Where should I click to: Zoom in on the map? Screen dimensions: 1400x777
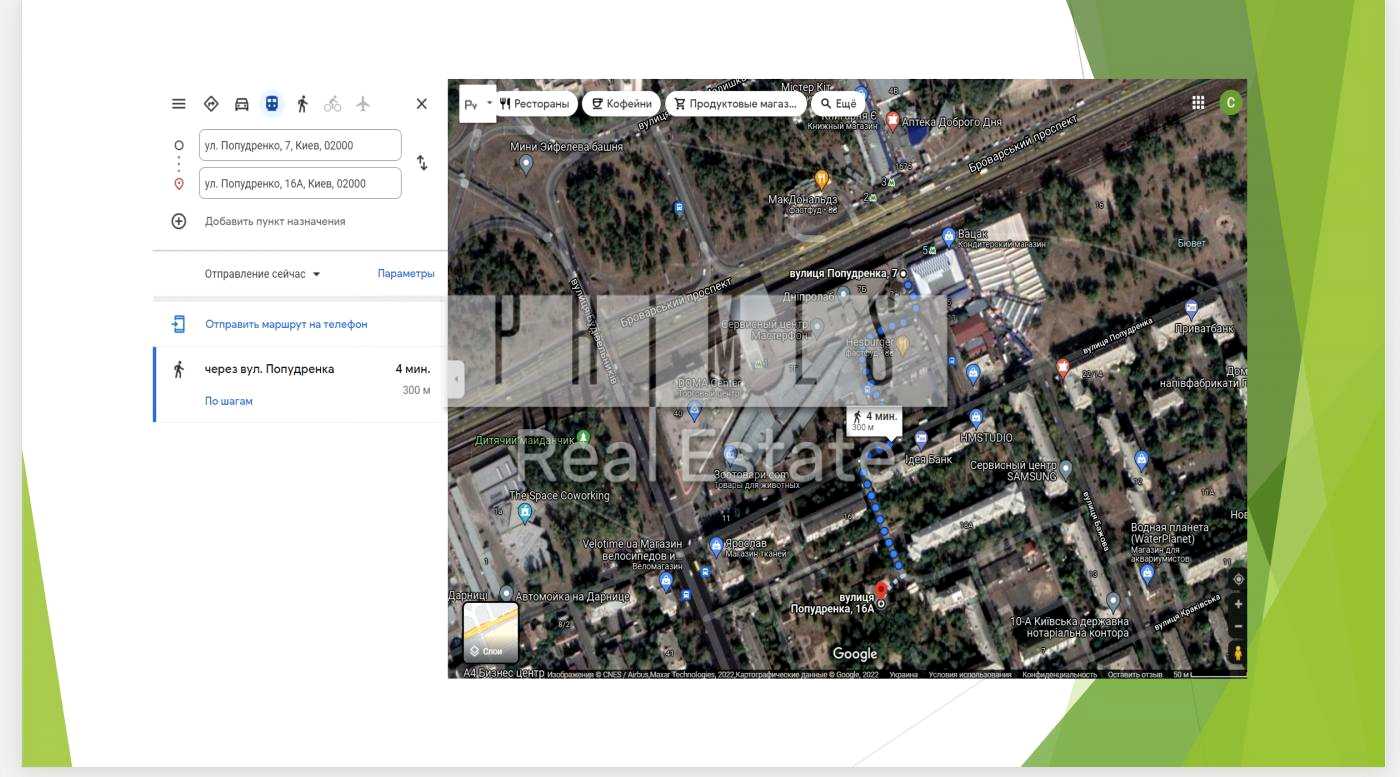click(1239, 604)
